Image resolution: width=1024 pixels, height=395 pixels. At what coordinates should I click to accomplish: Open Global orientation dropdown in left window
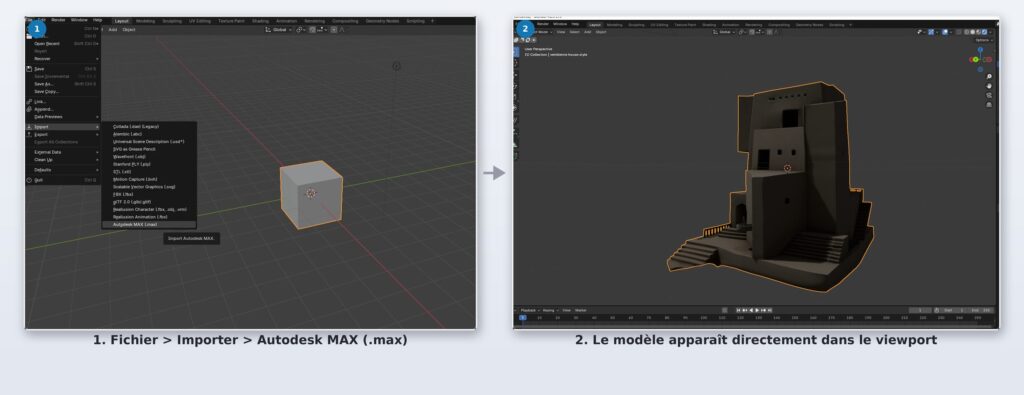[279, 29]
